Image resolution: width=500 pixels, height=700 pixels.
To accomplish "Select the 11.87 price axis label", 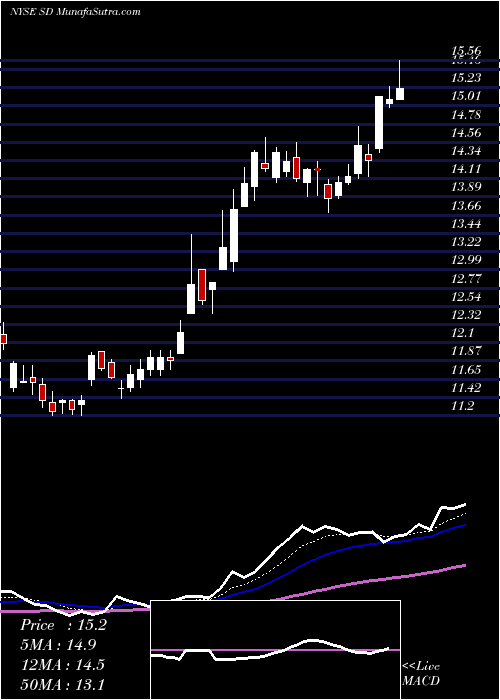I will pyautogui.click(x=466, y=351).
